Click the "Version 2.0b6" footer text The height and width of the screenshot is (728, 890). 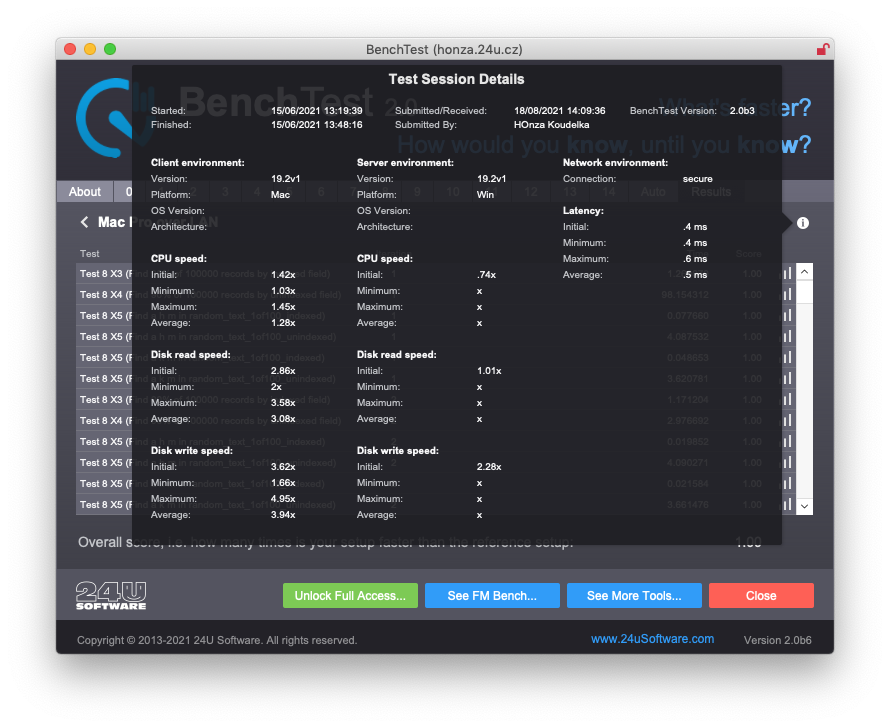778,640
